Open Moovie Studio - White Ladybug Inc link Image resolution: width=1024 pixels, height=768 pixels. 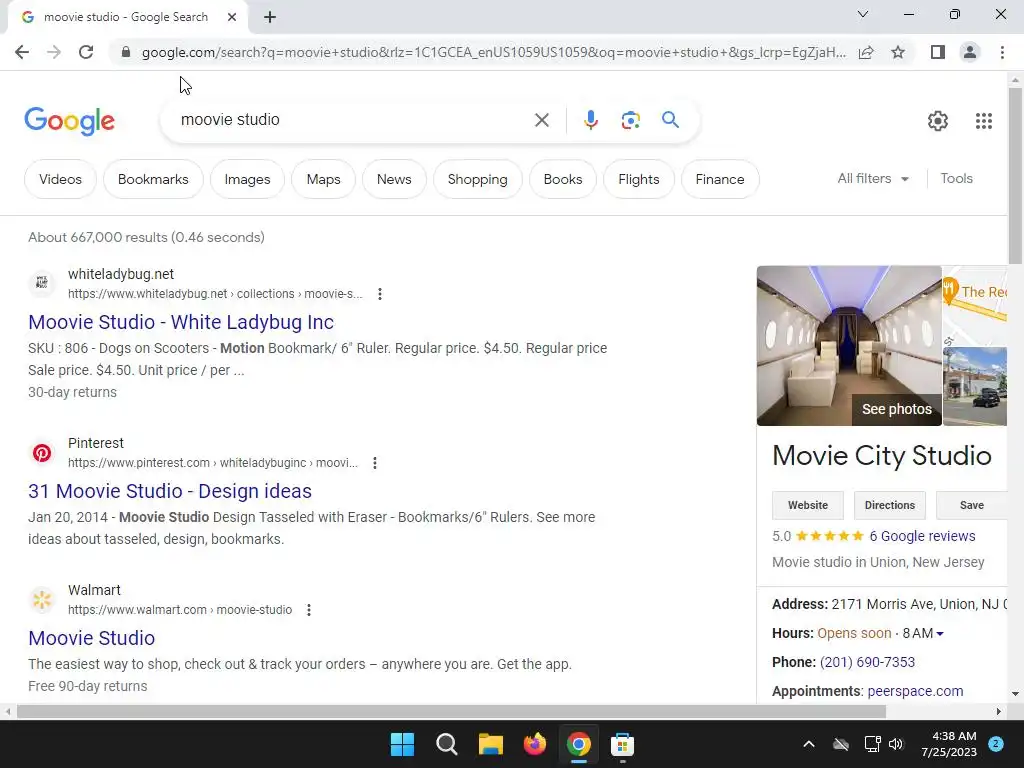click(181, 322)
